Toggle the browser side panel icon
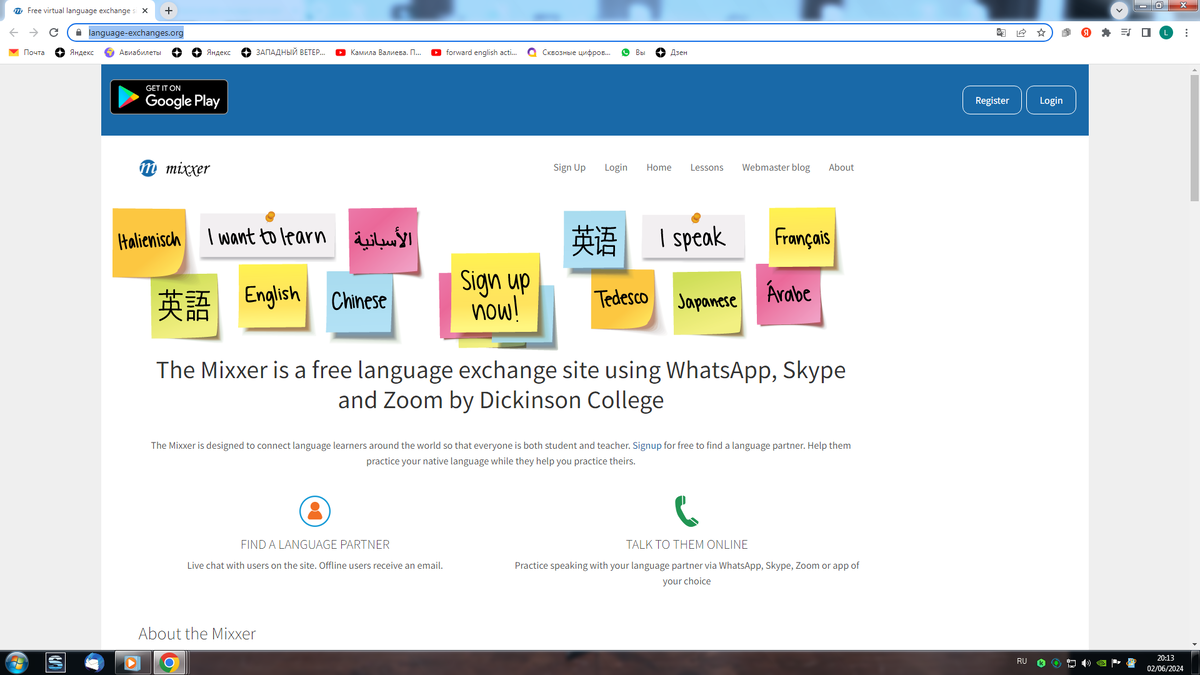The image size is (1200, 675). coord(1146,32)
